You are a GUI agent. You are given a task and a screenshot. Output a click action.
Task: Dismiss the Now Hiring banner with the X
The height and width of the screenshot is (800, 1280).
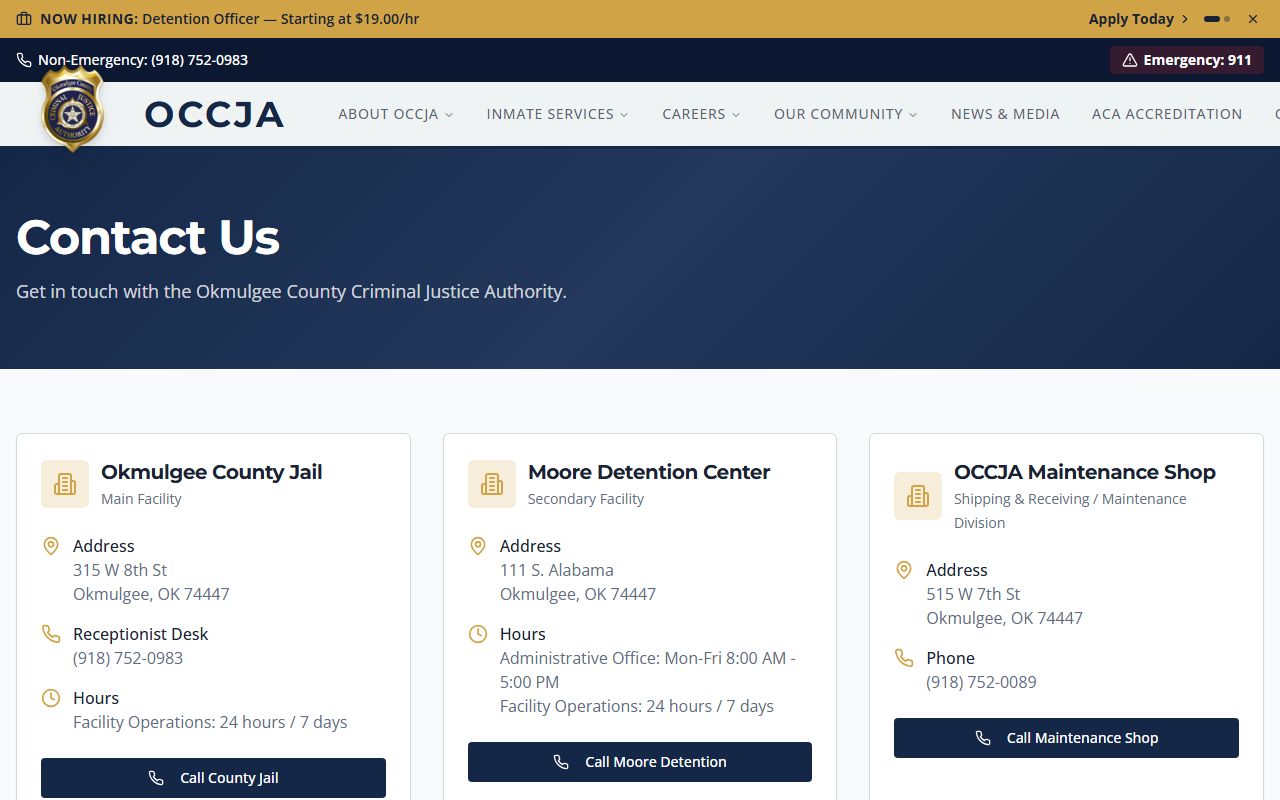pos(1253,19)
